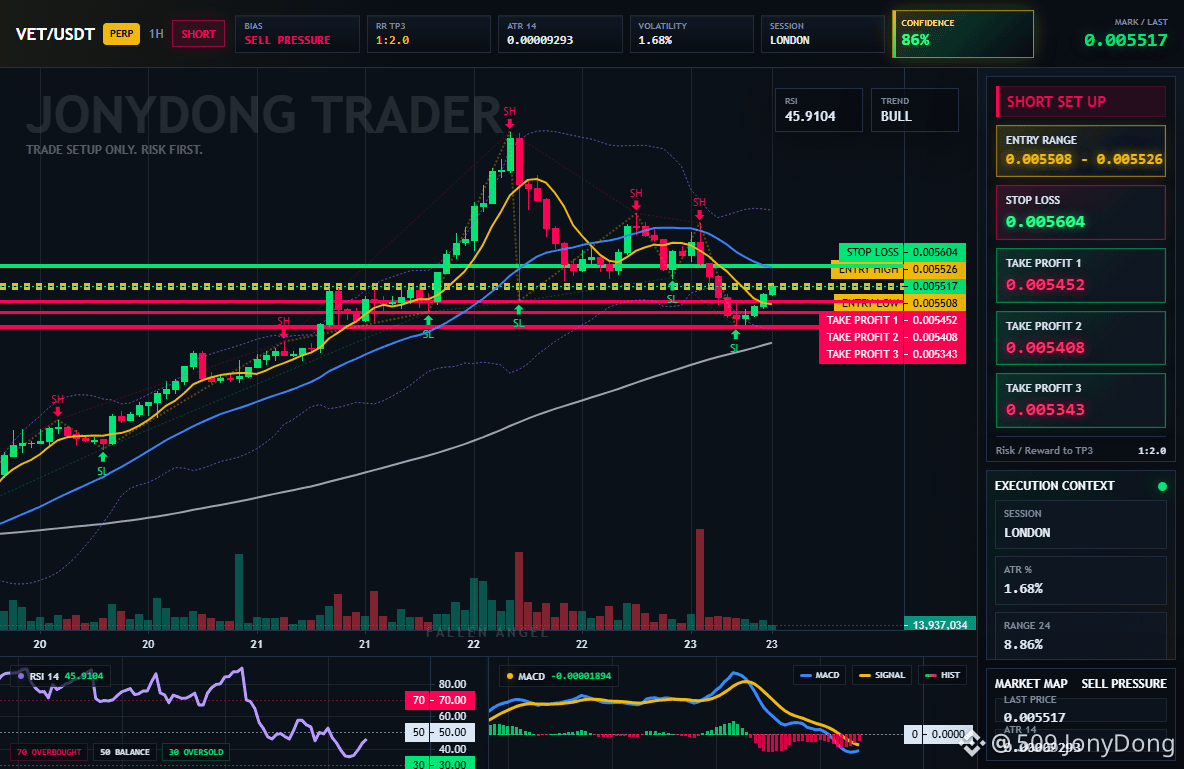
Task: Open the Take Profit 1 side card
Action: tap(1081, 276)
